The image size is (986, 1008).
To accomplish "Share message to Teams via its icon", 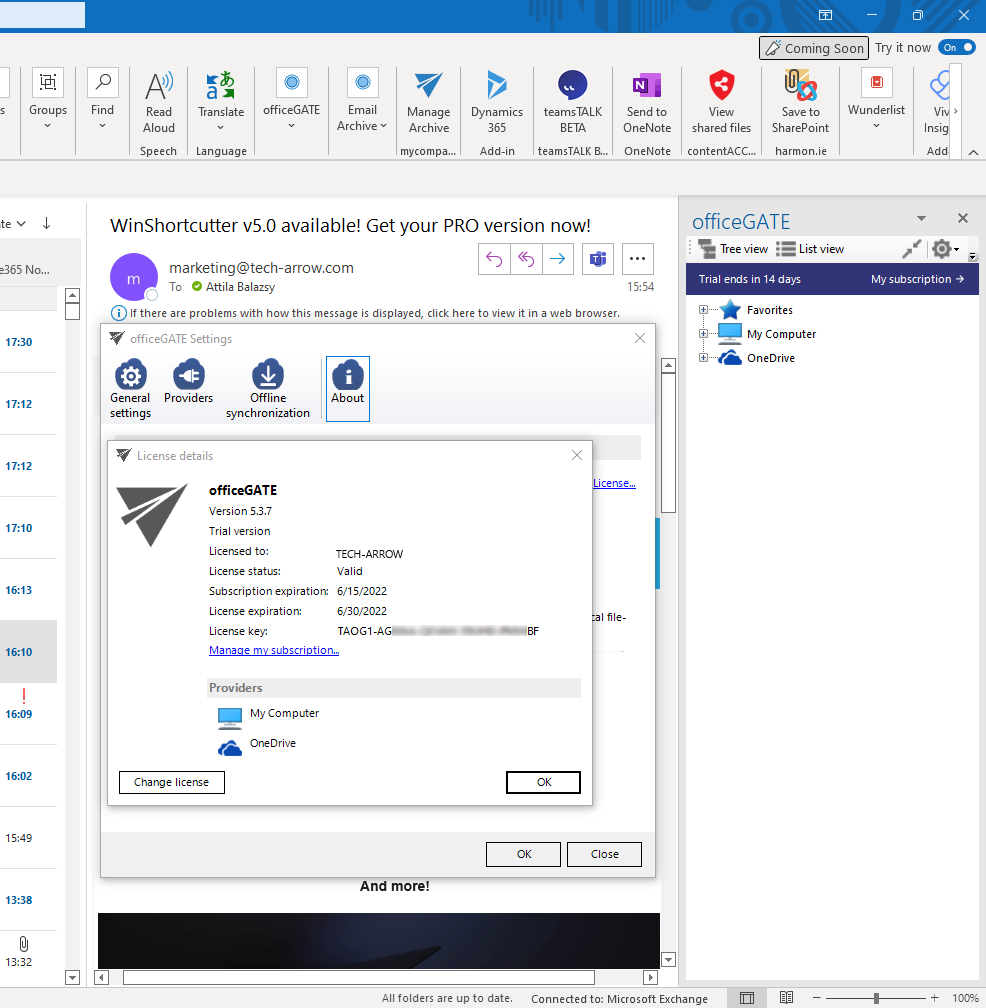I will pos(597,258).
